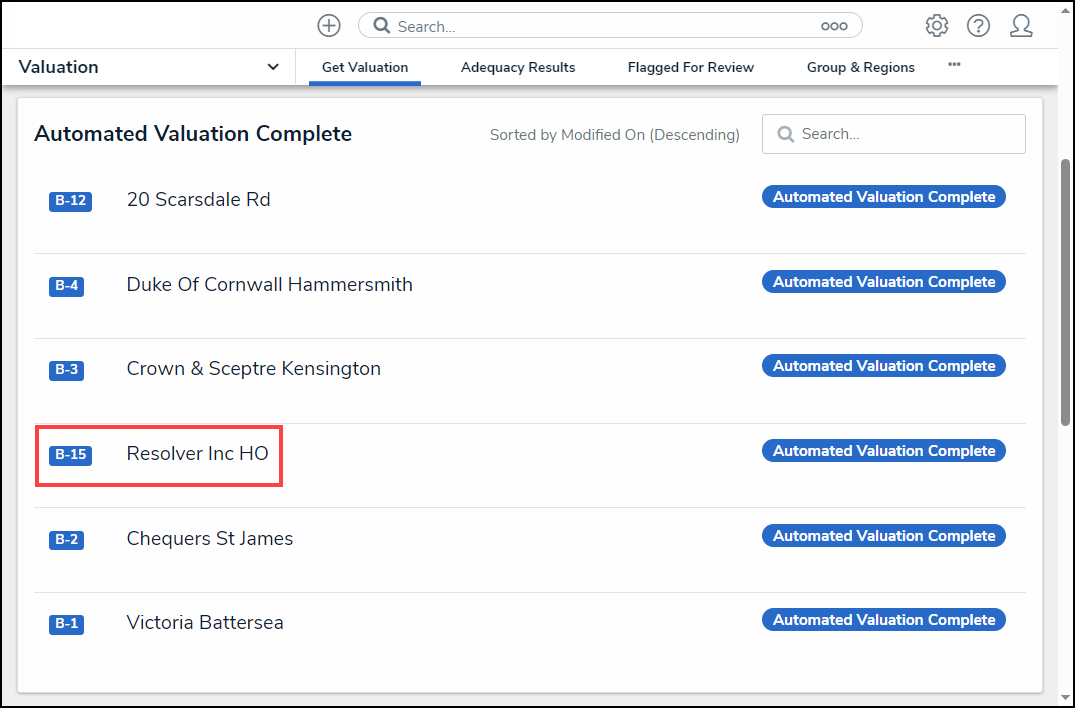Click status pill for Chequers St James
The height and width of the screenshot is (708, 1075).
(884, 536)
